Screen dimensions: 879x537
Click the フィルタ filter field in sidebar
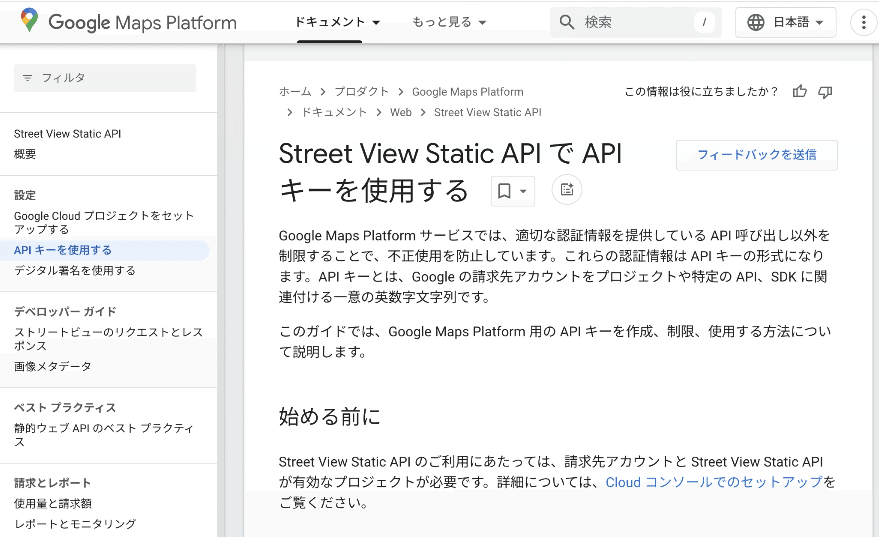coord(105,78)
